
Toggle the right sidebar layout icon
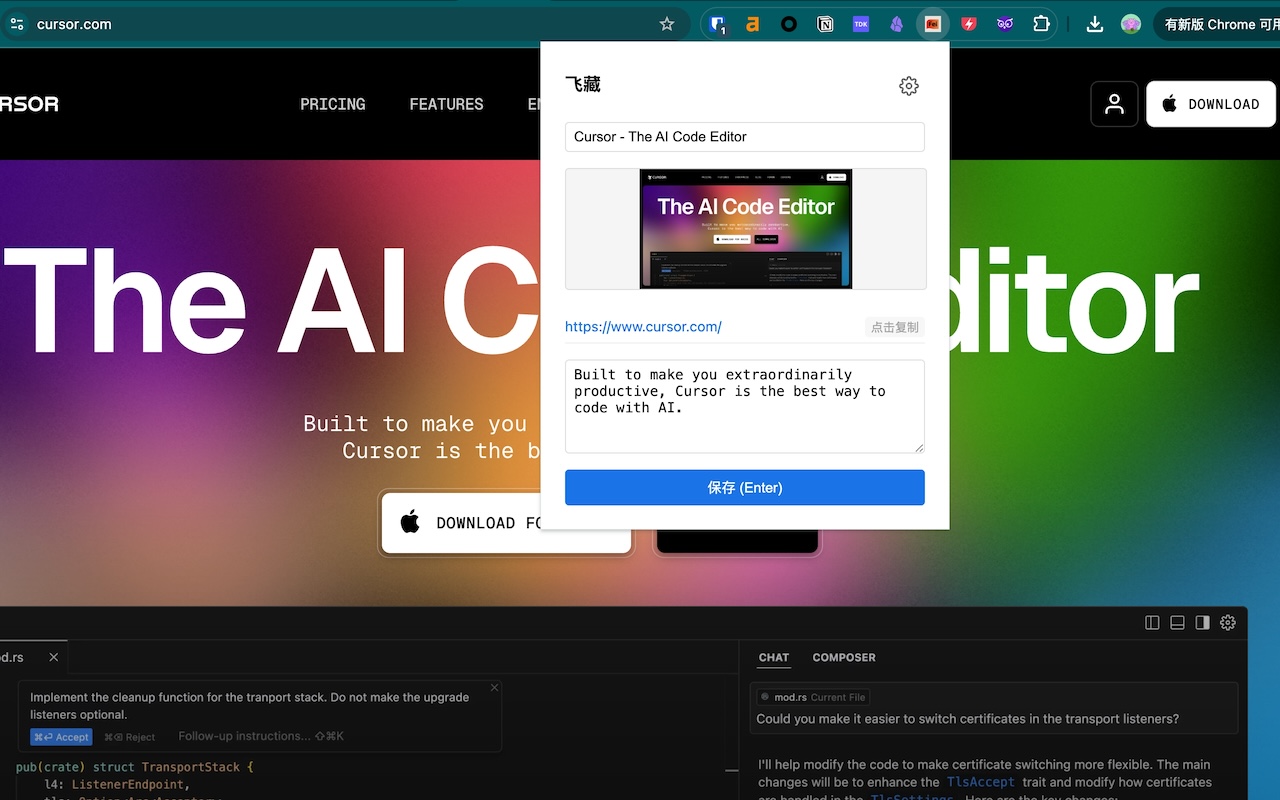pyautogui.click(x=1202, y=622)
